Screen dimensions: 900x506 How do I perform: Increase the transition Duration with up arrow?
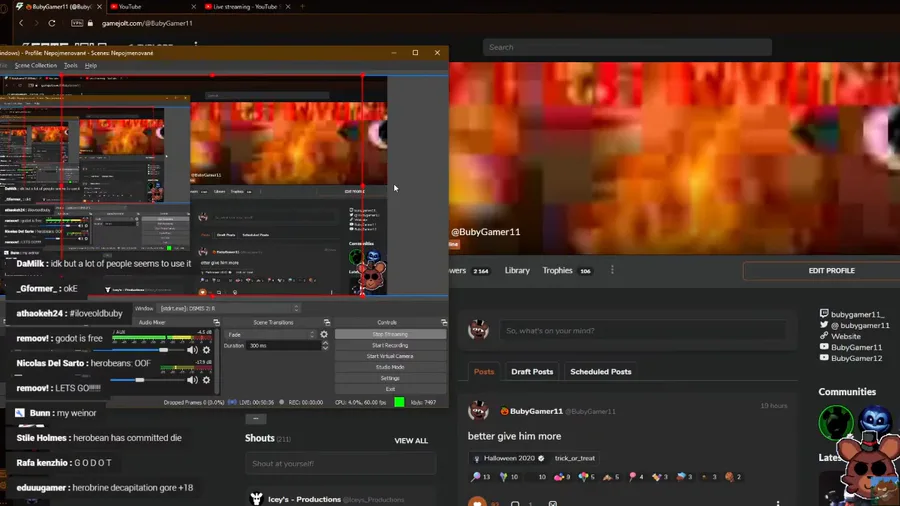(x=325, y=343)
